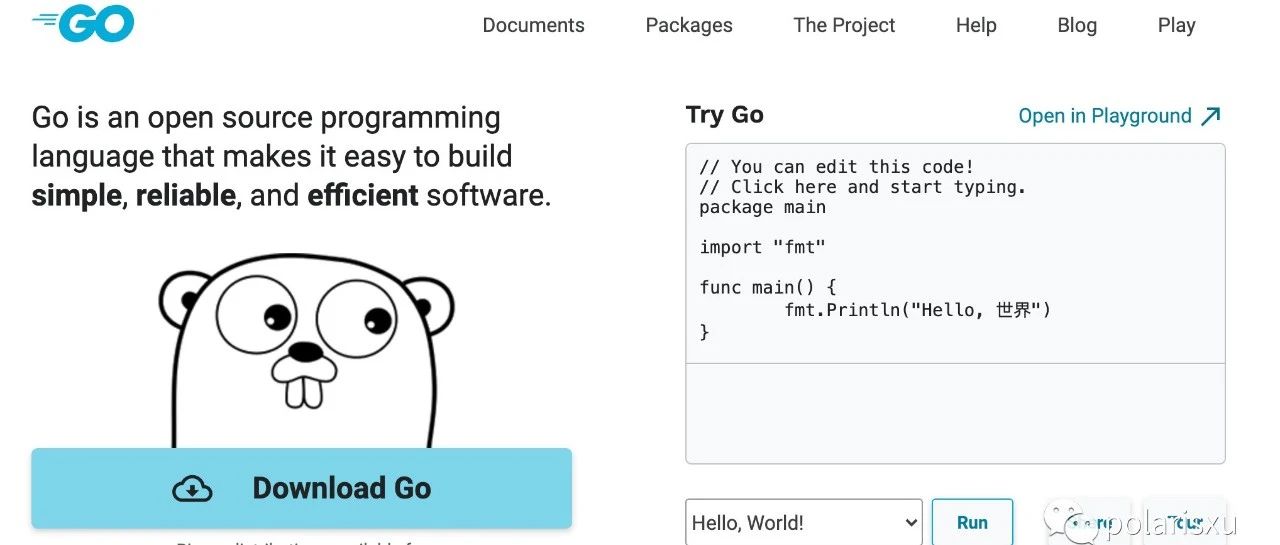Click inside the Try Go code editor
Image resolution: width=1280 pixels, height=545 pixels.
point(955,250)
